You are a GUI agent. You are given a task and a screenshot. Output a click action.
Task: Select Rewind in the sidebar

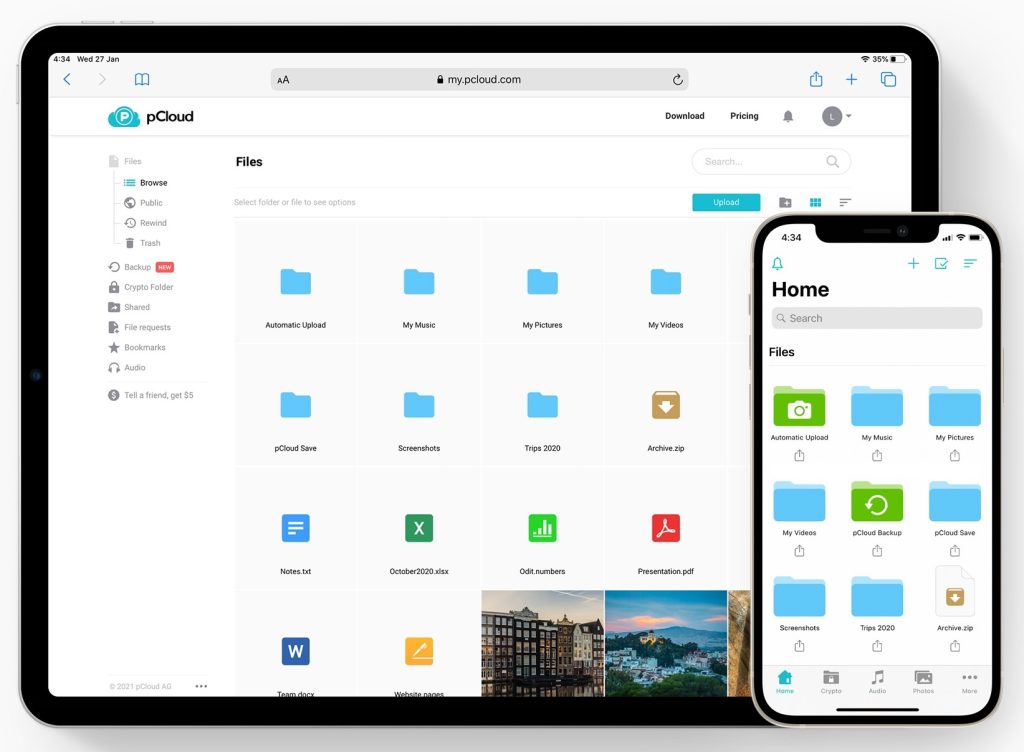153,223
